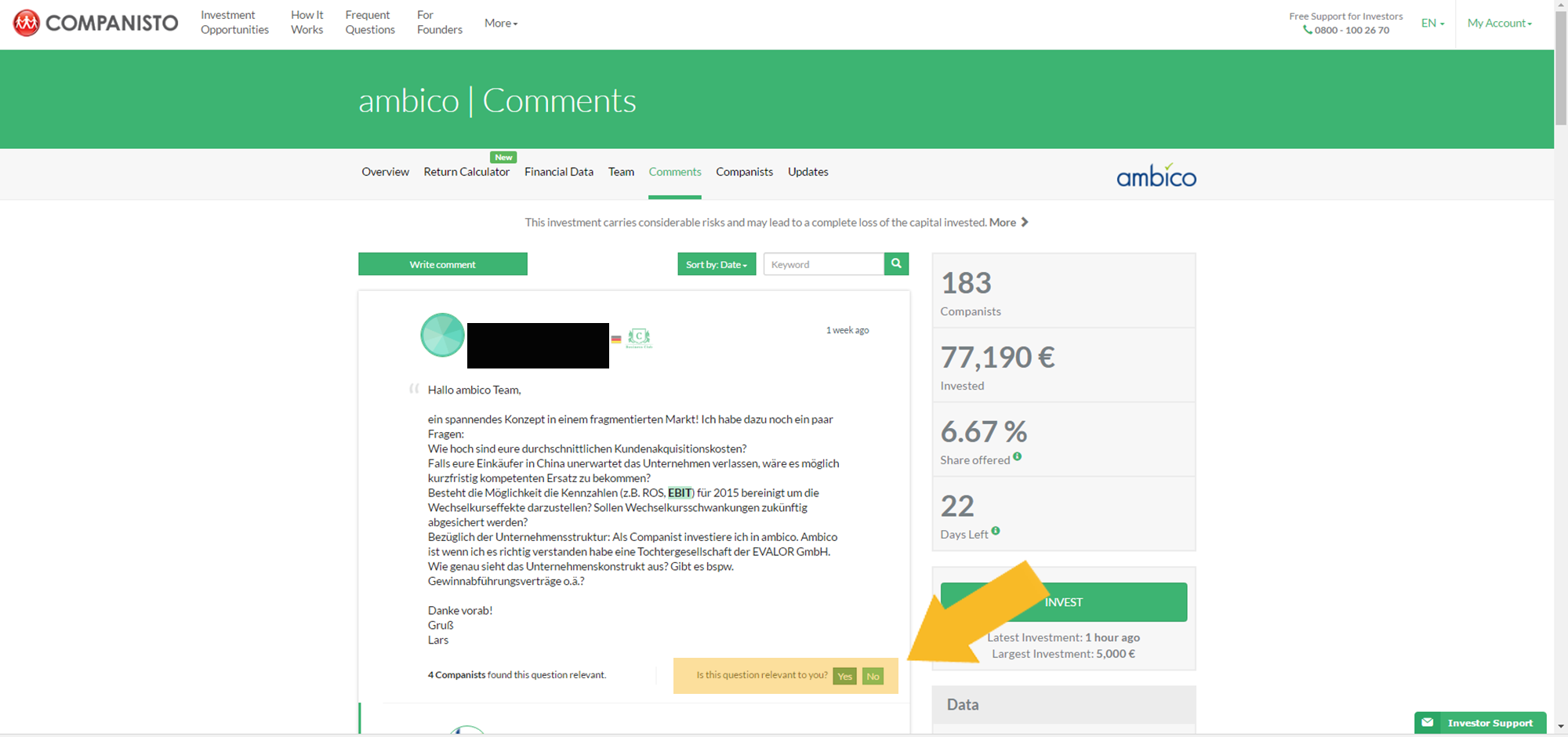Click the 77,190 € invested amount
The image size is (1568, 737).
[x=998, y=358]
